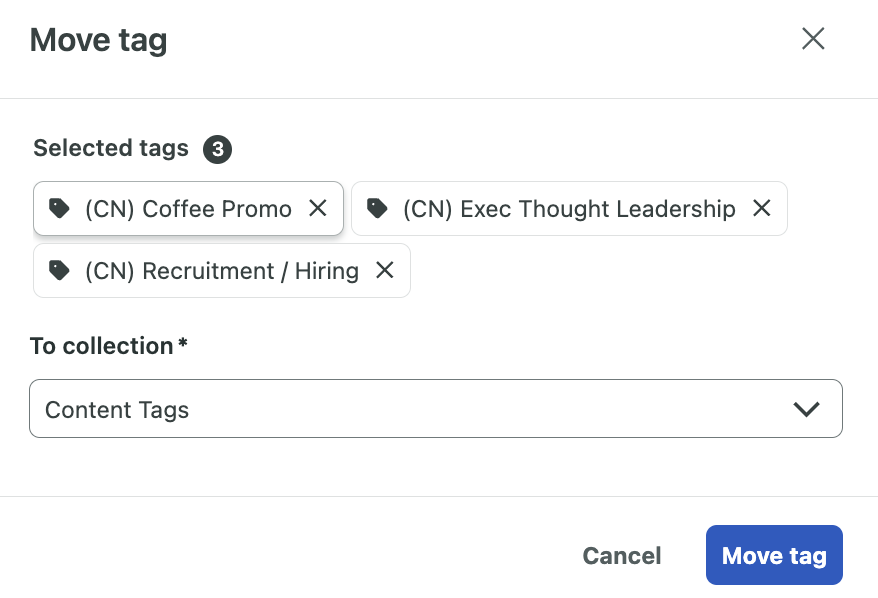Image resolution: width=878 pixels, height=598 pixels.
Task: Remove the (CN) Exec Thought Leadership tag
Action: tap(762, 208)
